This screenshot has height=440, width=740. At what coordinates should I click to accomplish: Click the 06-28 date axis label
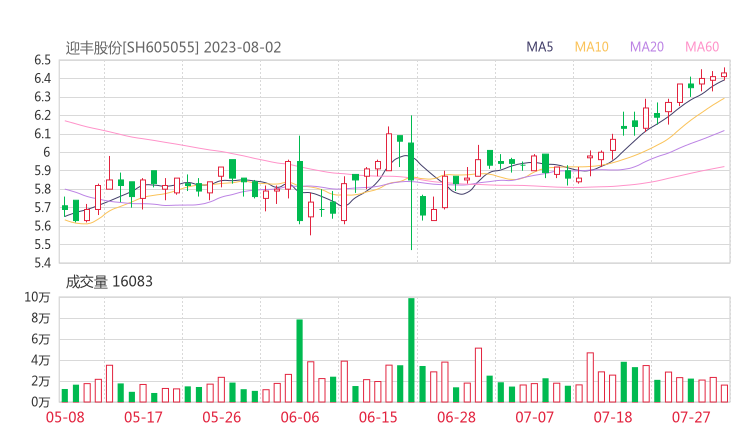[x=456, y=417]
